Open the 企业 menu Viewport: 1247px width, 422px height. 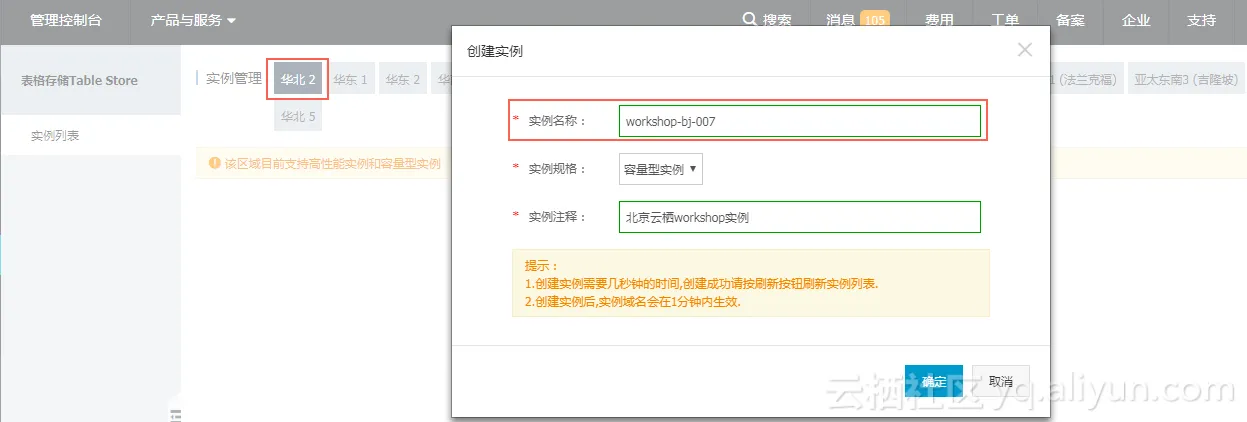click(1136, 20)
